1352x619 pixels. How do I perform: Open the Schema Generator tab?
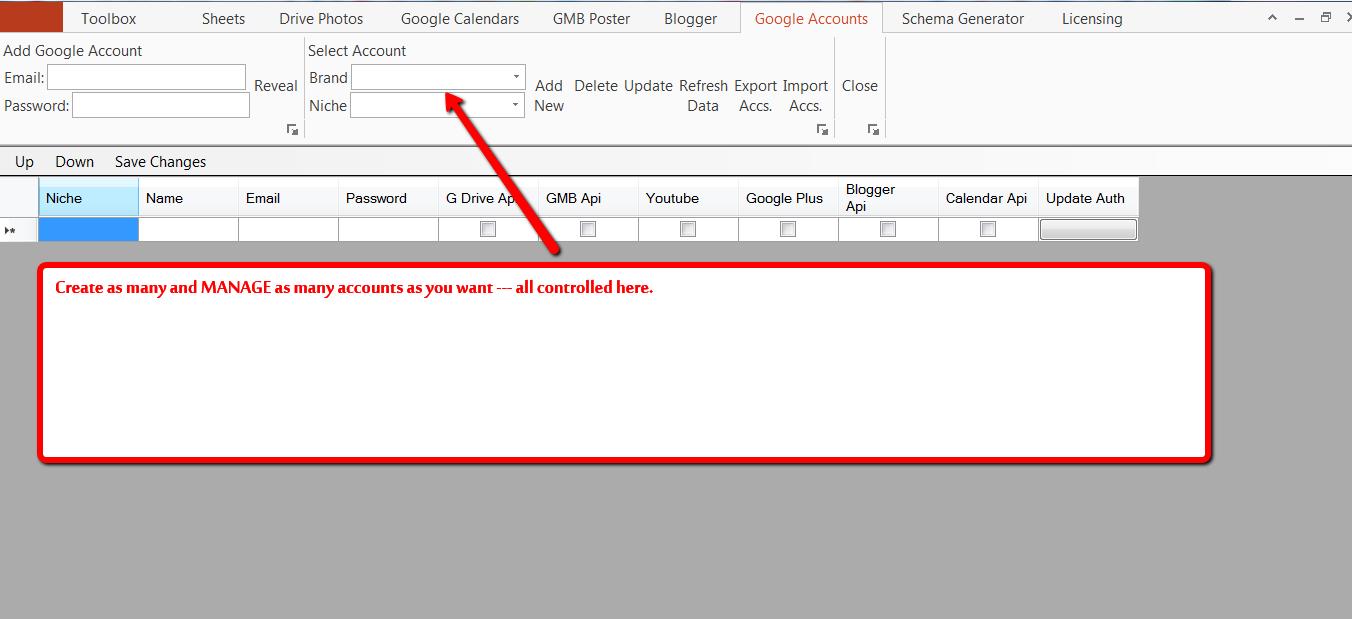tap(963, 18)
